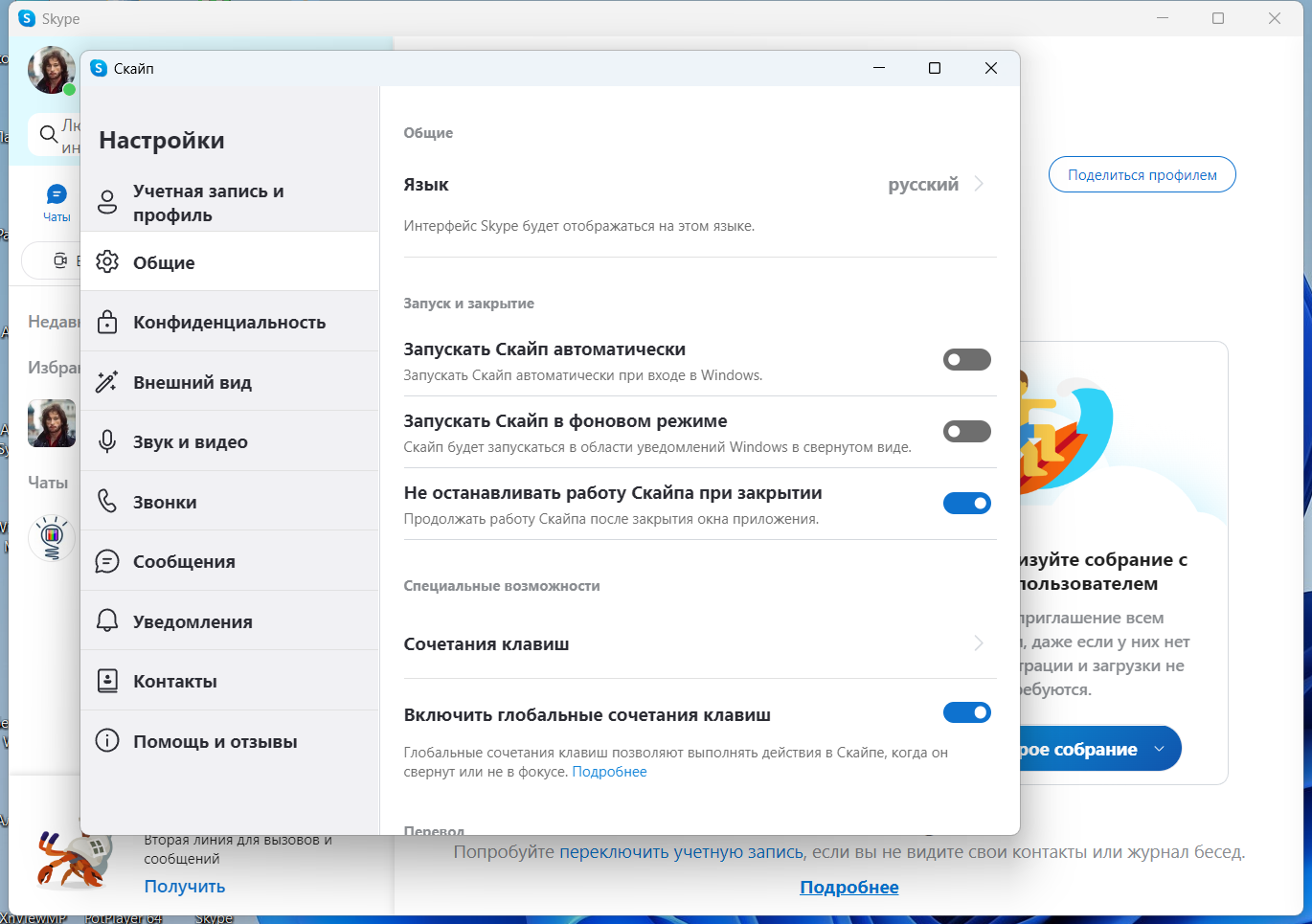Image resolution: width=1312 pixels, height=924 pixels.
Task: Click the gear icon beside Общие
Action: 107,261
